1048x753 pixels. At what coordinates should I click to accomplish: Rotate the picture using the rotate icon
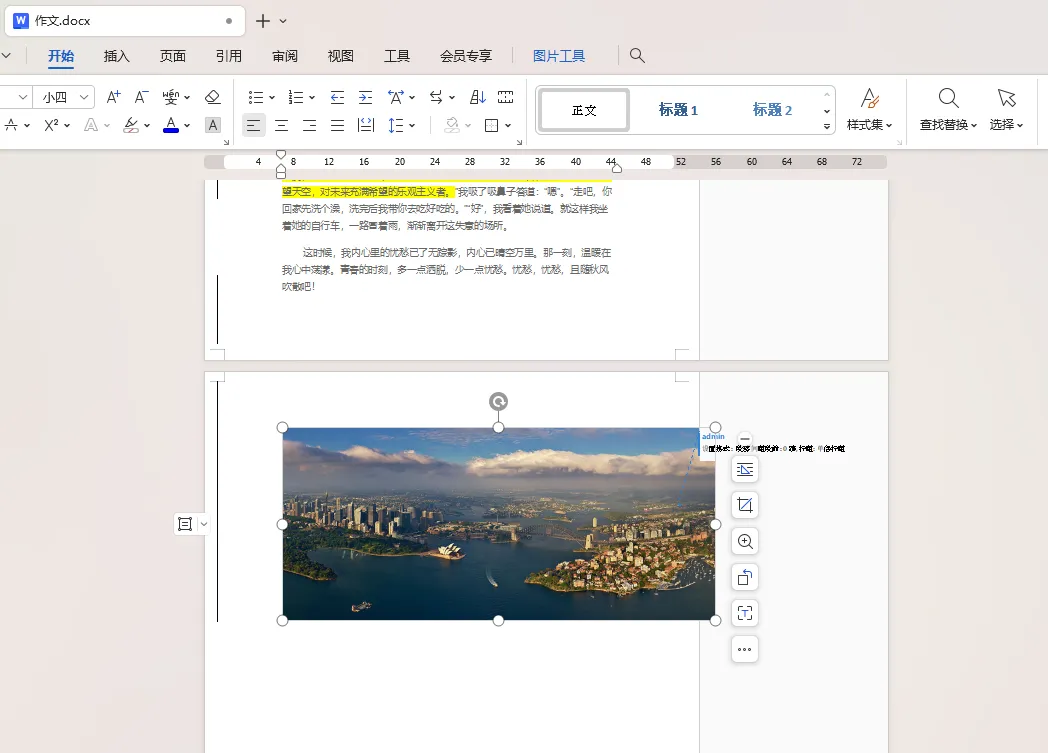click(498, 401)
